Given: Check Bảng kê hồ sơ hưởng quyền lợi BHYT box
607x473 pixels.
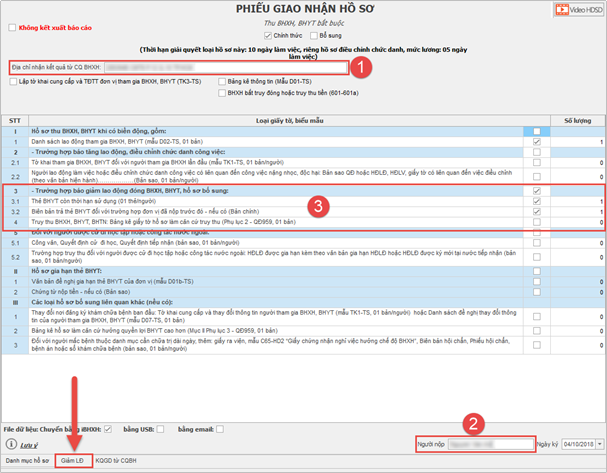Looking at the screenshot, I should (x=537, y=331).
